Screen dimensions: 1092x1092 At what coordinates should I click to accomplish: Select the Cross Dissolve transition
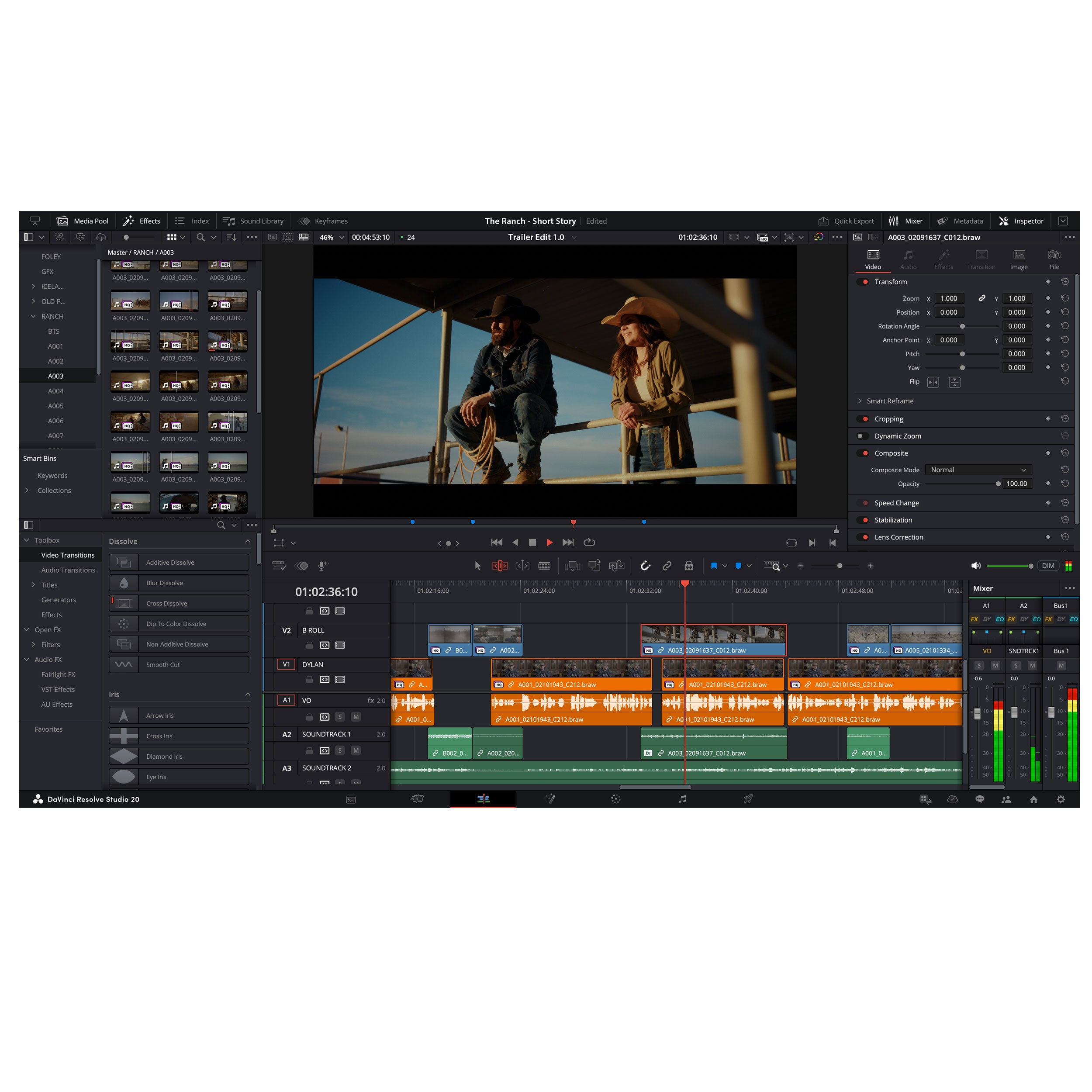(179, 603)
